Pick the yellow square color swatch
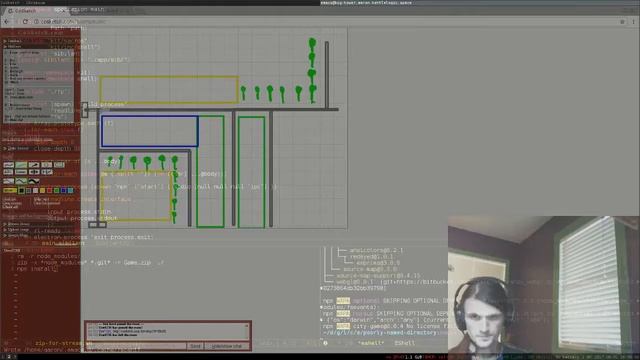The image size is (640, 360). pyautogui.click(x=42, y=190)
